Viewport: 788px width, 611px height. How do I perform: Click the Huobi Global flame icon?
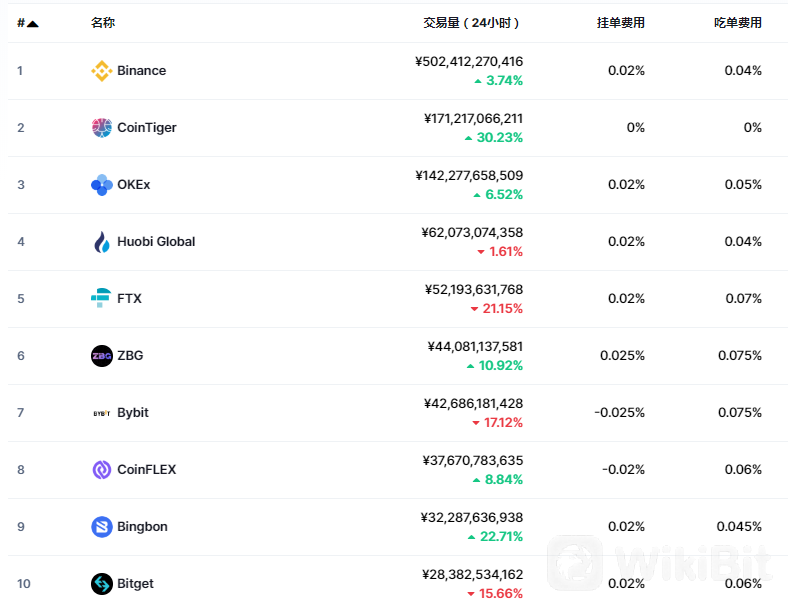click(x=101, y=242)
